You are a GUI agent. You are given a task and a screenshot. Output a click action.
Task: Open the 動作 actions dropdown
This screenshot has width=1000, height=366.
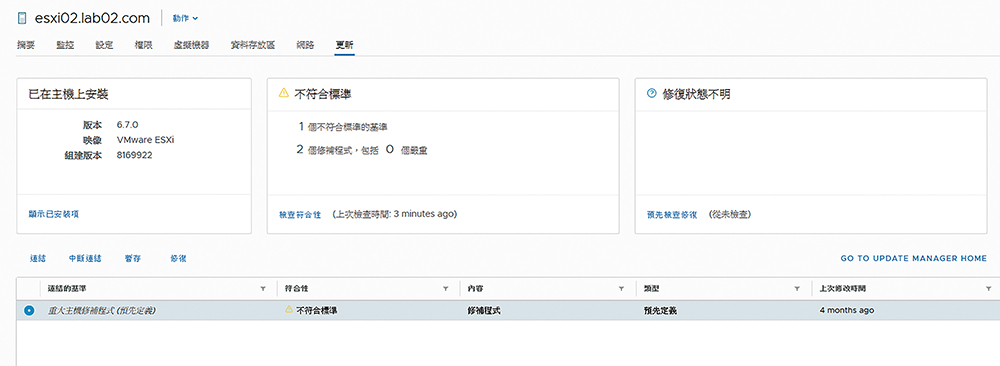pyautogui.click(x=185, y=18)
